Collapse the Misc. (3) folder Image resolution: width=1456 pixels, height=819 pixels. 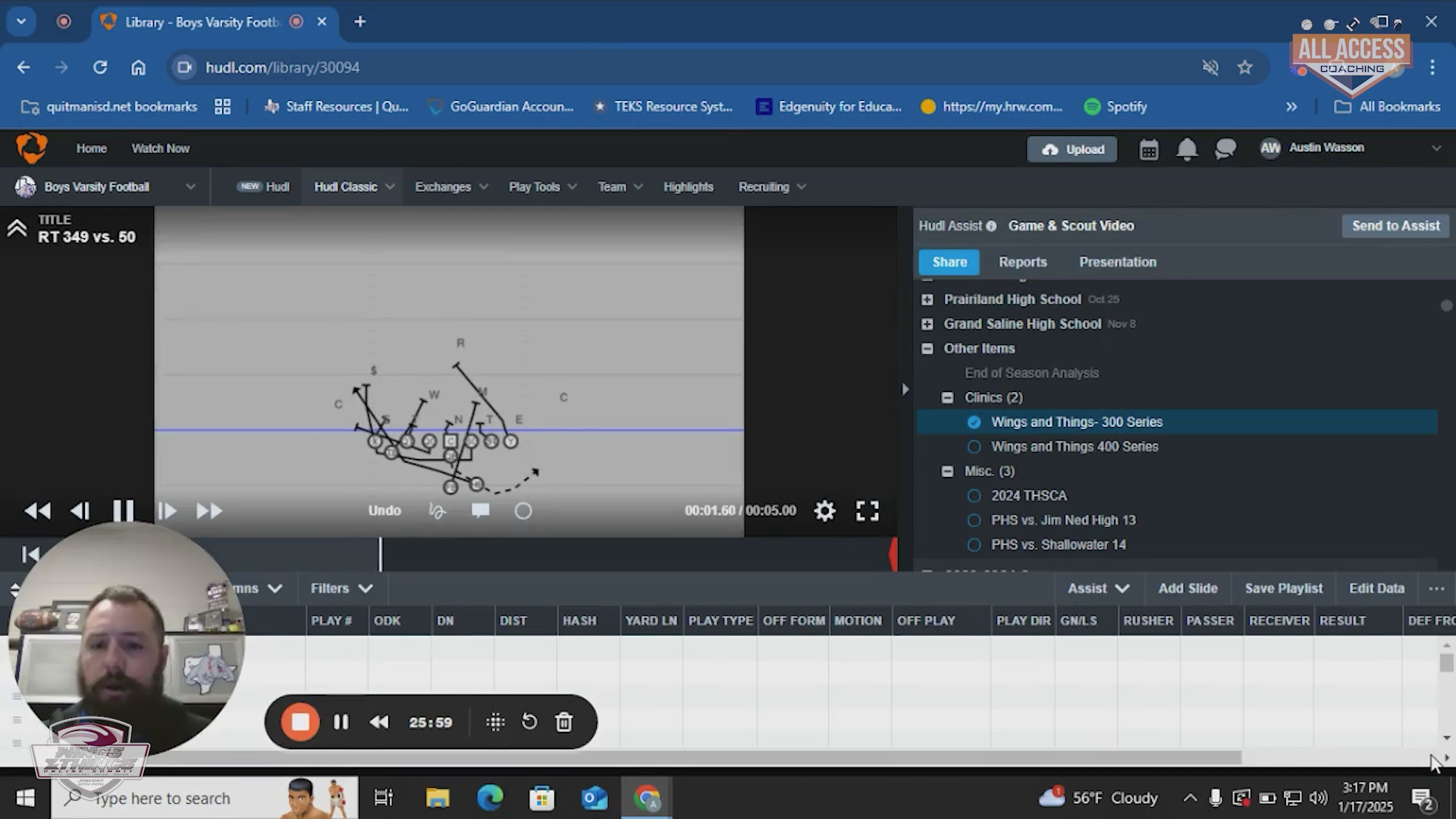[x=947, y=471]
